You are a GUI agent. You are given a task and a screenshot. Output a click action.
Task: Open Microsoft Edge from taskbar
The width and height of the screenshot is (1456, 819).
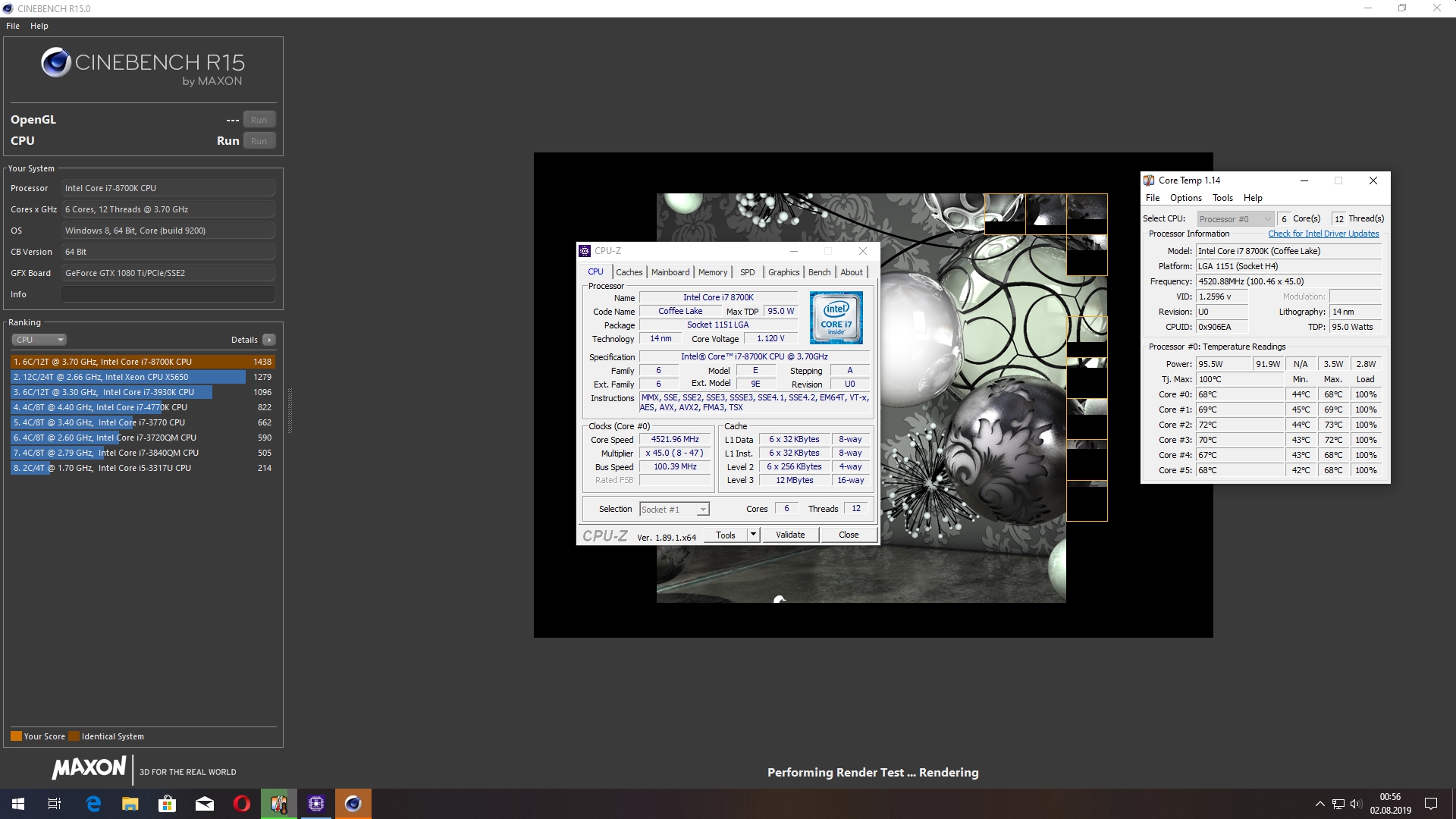pyautogui.click(x=93, y=804)
